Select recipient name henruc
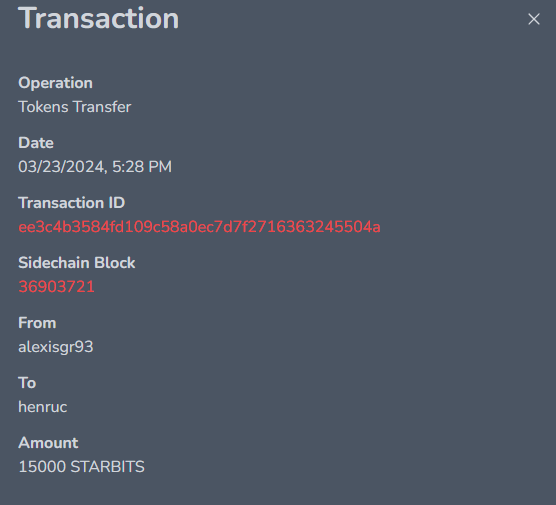The image size is (556, 505). (43, 407)
